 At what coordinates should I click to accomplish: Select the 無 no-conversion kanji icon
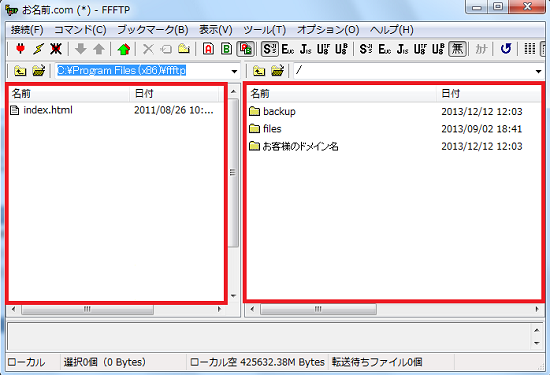click(457, 49)
